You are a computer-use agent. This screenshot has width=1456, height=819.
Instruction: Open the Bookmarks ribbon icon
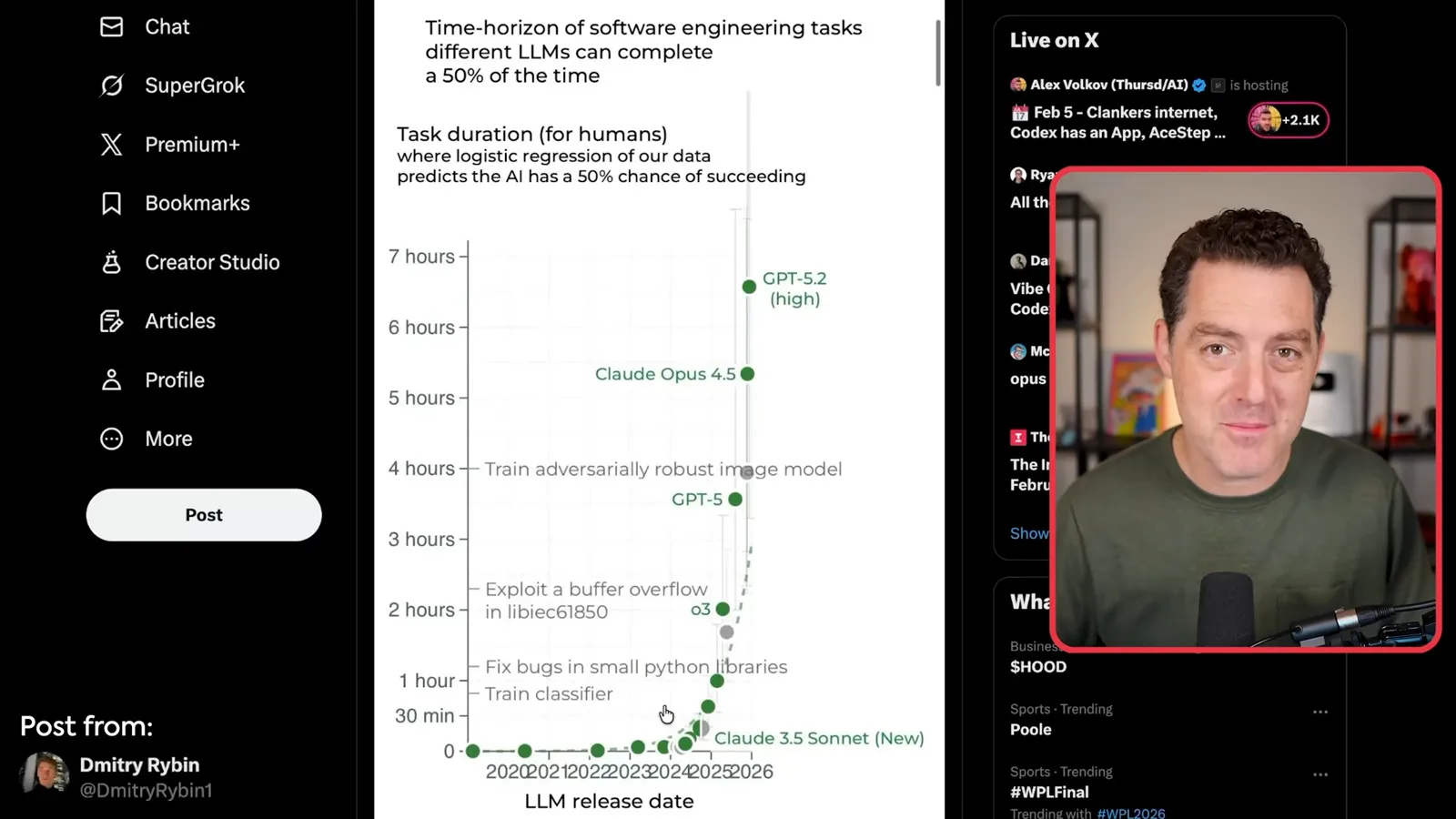click(x=111, y=203)
